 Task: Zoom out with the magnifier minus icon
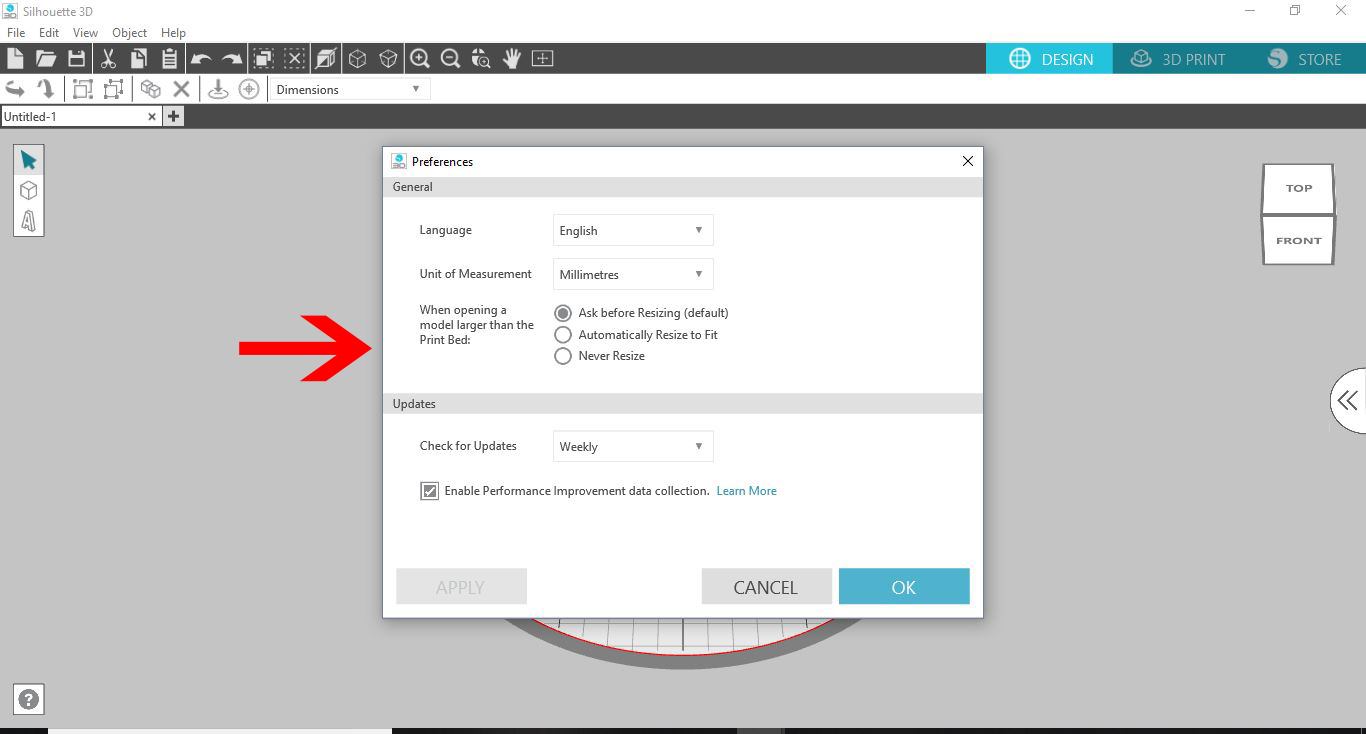coord(450,58)
